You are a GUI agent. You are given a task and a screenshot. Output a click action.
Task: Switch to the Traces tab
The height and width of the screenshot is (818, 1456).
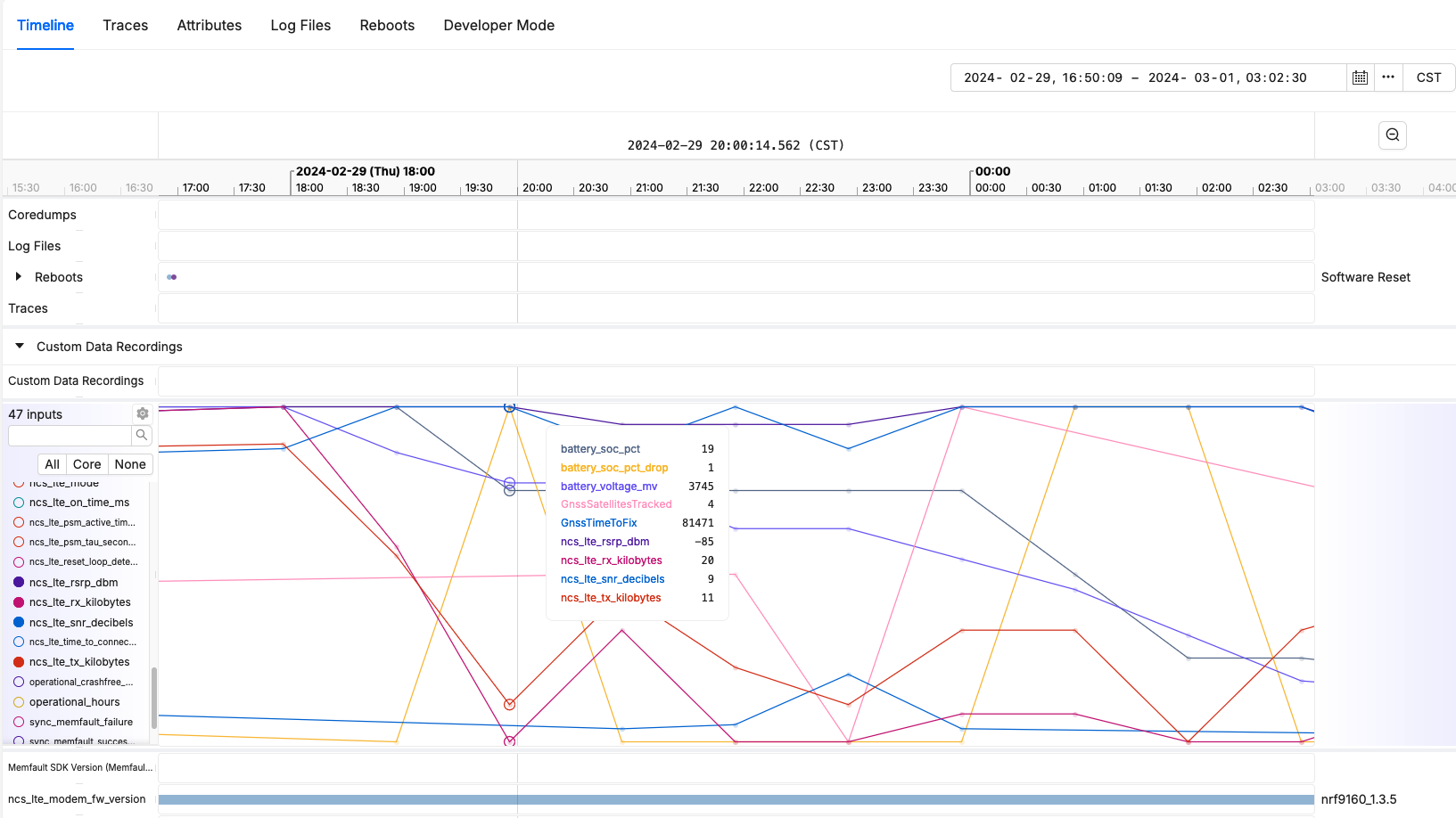tap(125, 25)
